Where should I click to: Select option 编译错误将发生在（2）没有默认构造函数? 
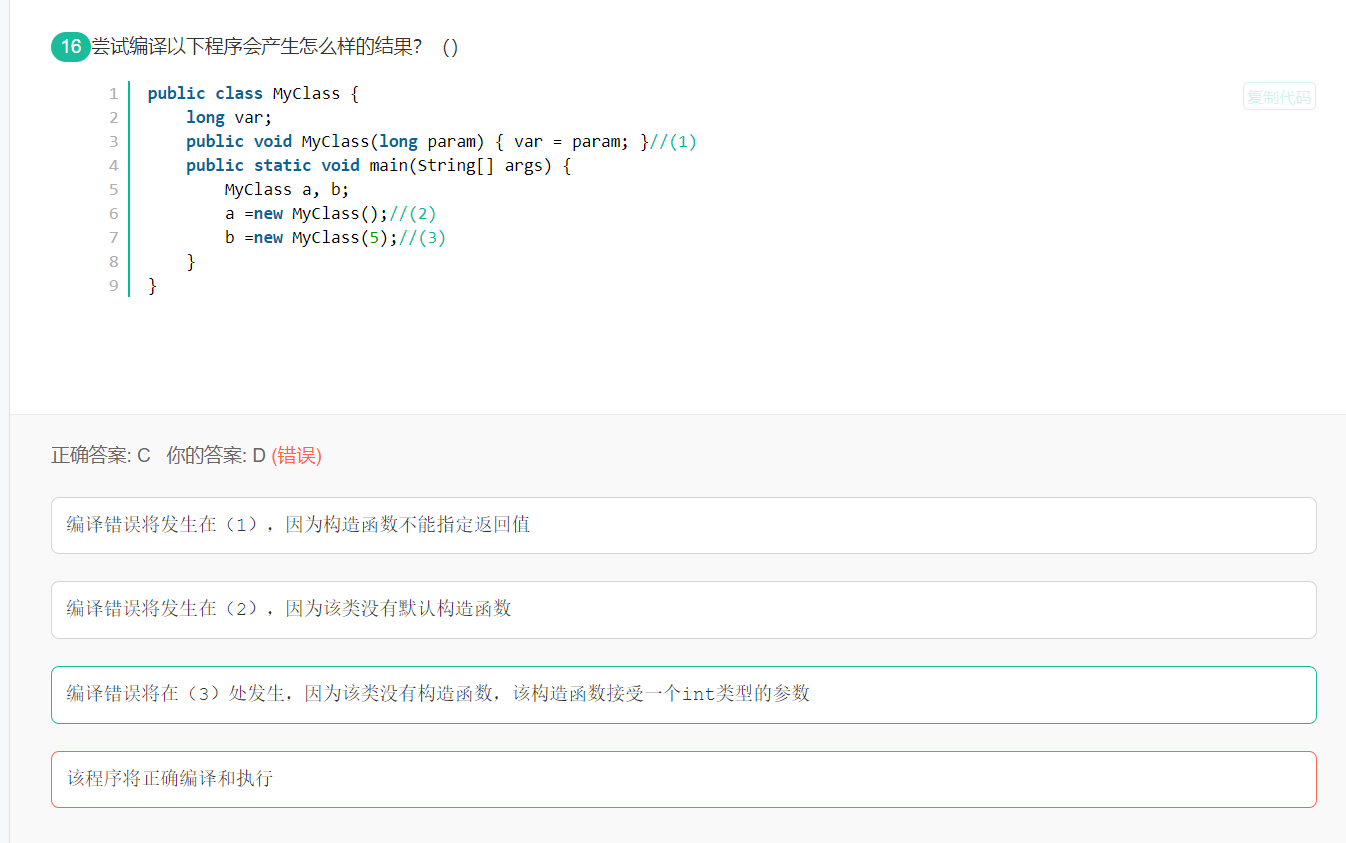click(x=684, y=610)
